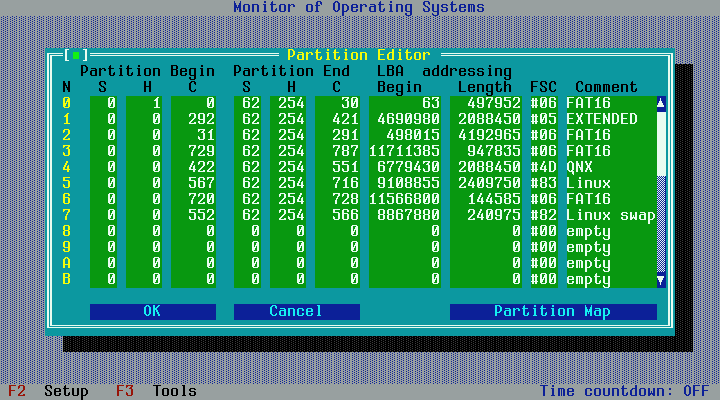This screenshot has width=720, height=400.
Task: Select the QNX comment field
Action: click(x=580, y=167)
